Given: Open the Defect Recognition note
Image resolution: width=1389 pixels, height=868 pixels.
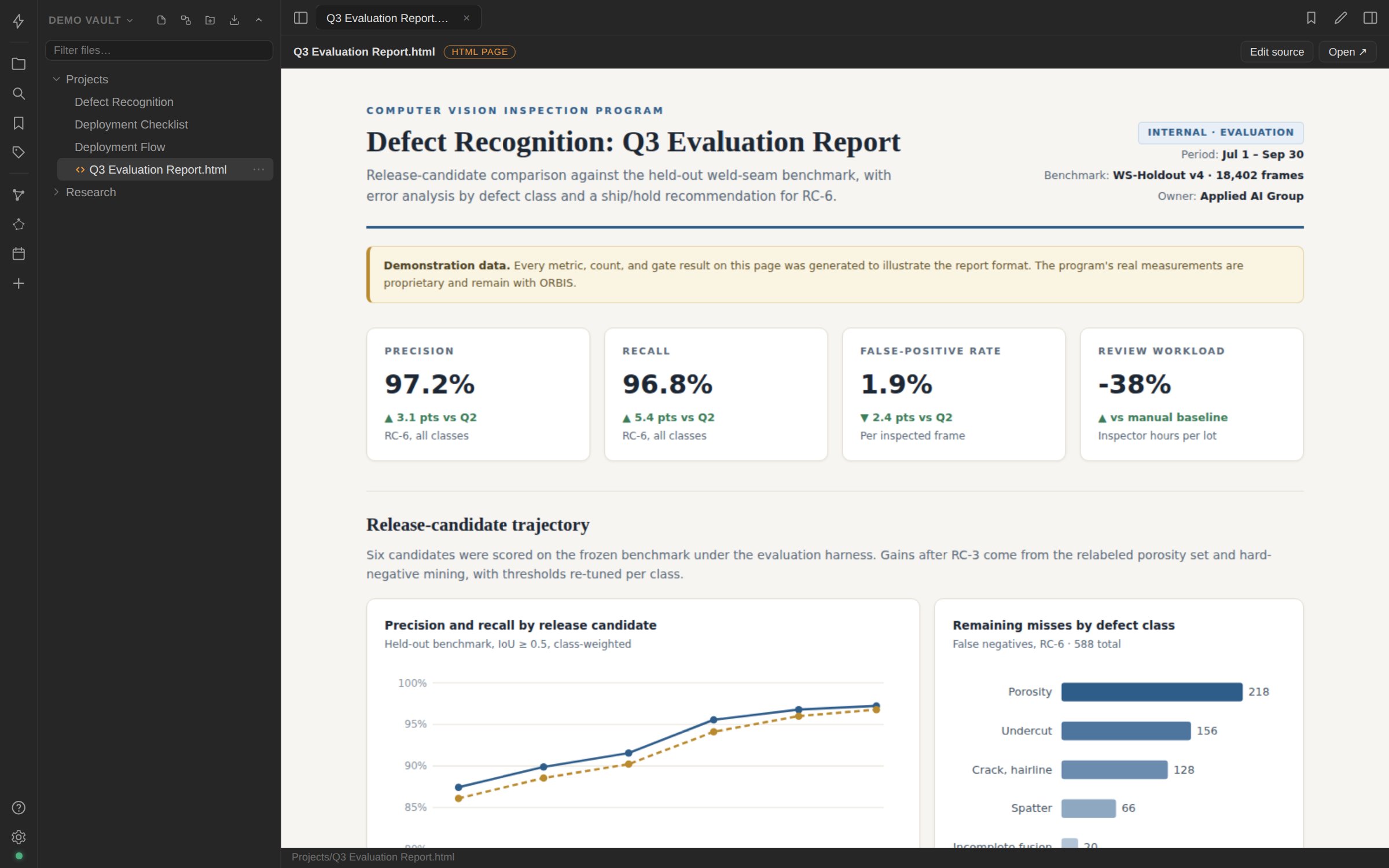Looking at the screenshot, I should click(124, 102).
